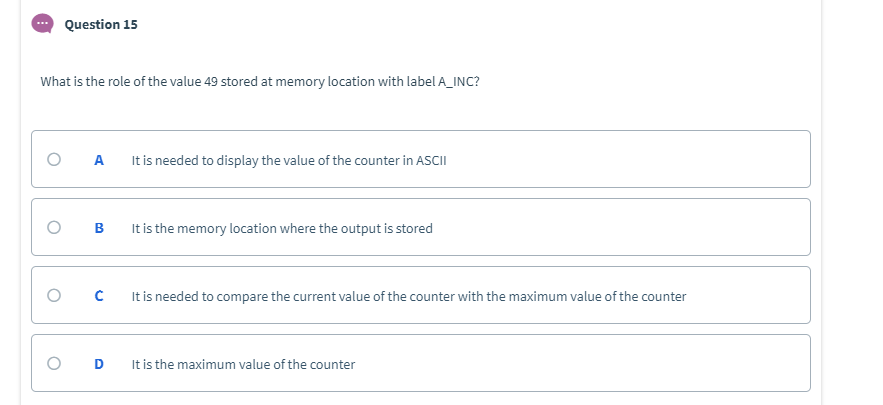
Task: Select radio button for option A
Action: coord(54,159)
